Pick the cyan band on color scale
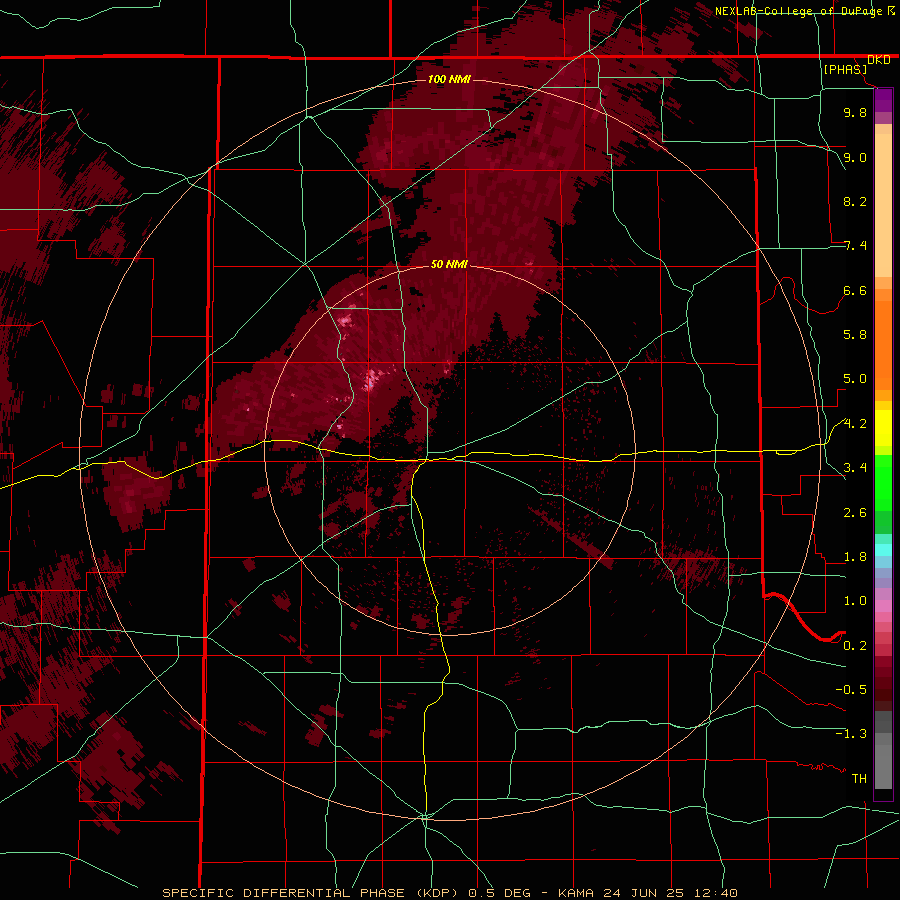 point(883,550)
